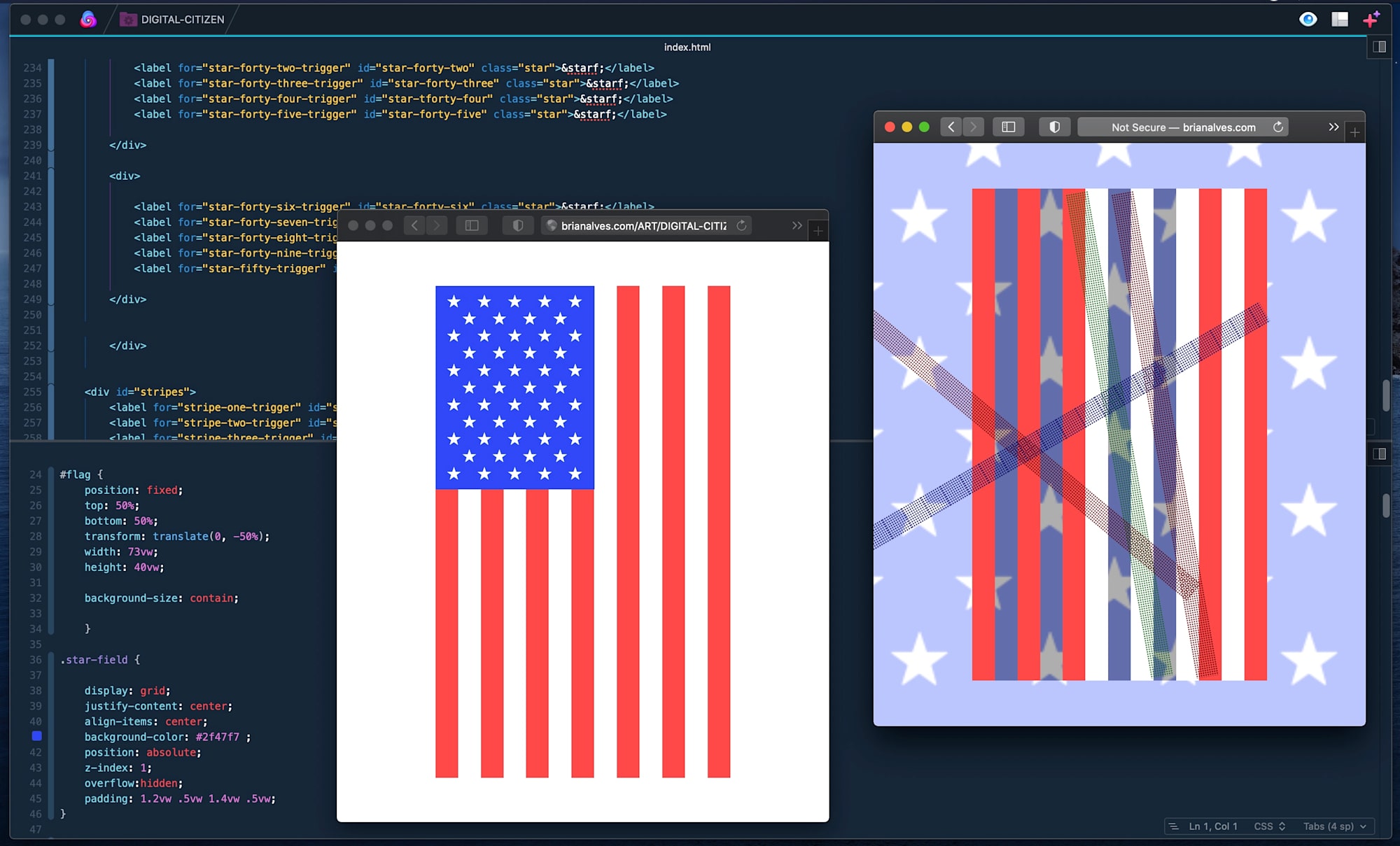Expand toolbar overflow chevrons in the right Safari window
The height and width of the screenshot is (846, 1400).
click(x=1333, y=127)
